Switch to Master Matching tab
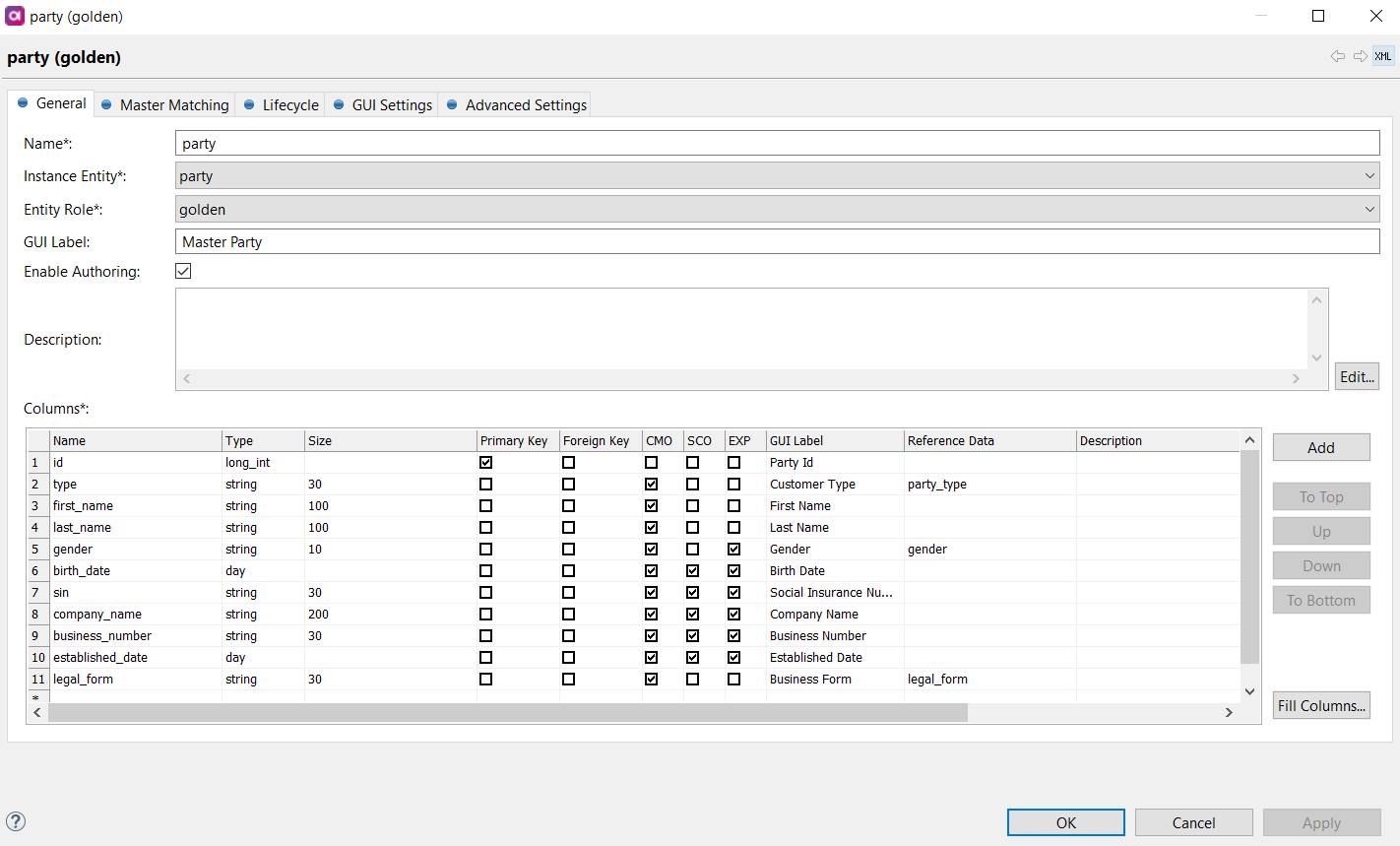The width and height of the screenshot is (1400, 846). tap(173, 104)
